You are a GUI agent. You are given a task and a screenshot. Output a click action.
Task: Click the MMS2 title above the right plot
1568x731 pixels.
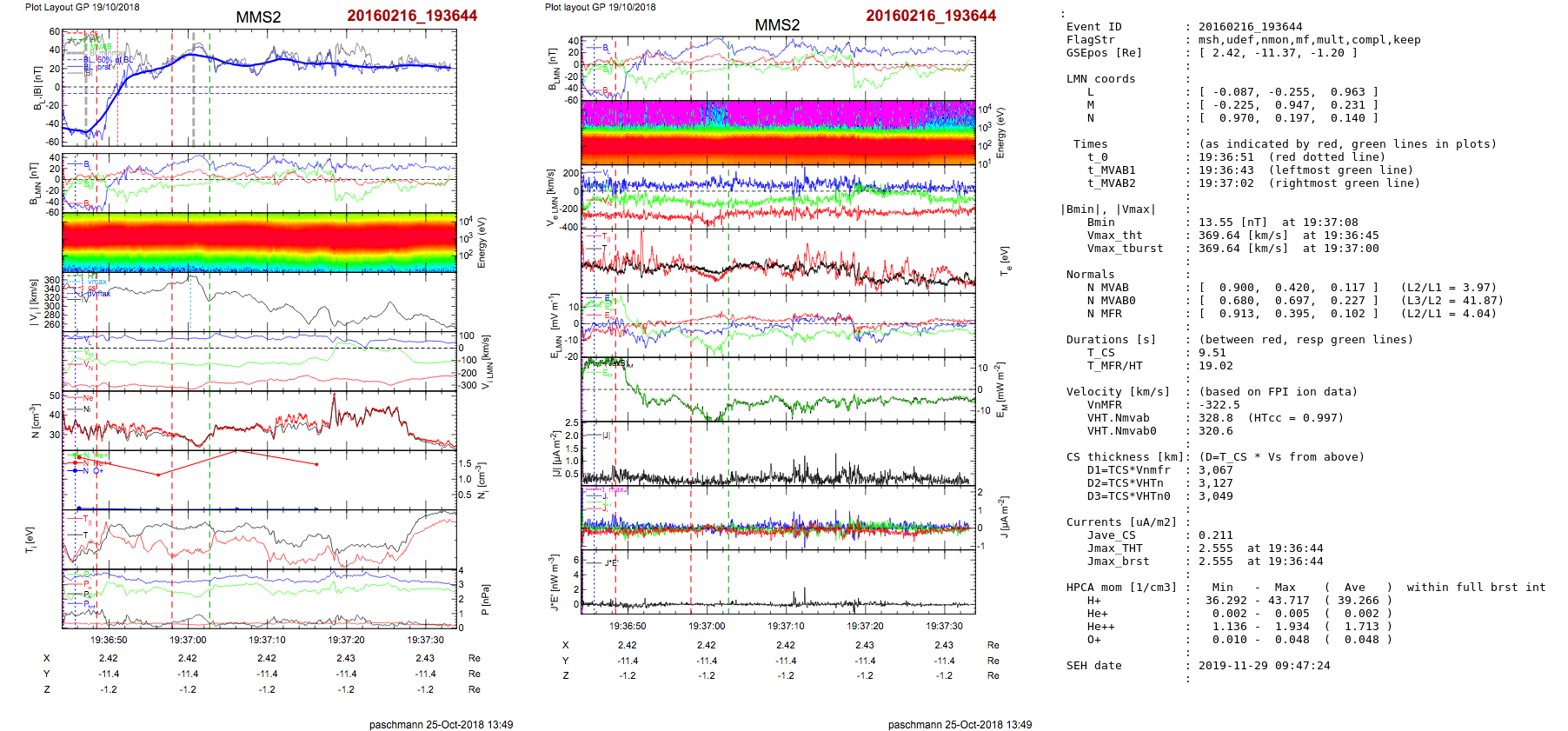coord(776,25)
